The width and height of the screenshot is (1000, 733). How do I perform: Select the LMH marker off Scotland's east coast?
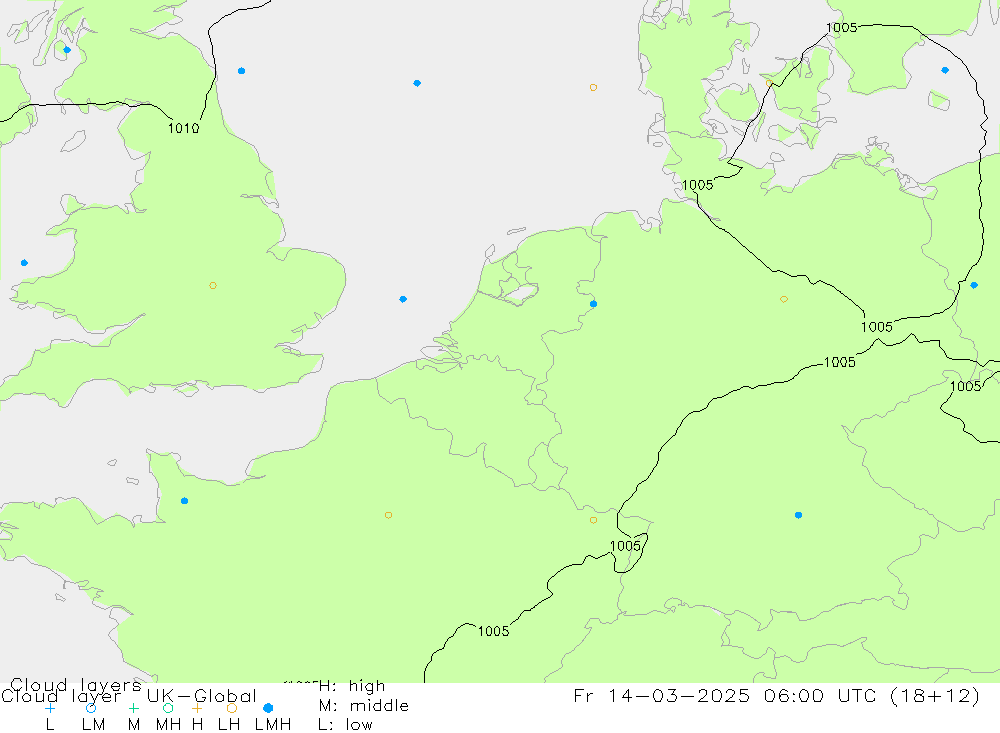[241, 71]
